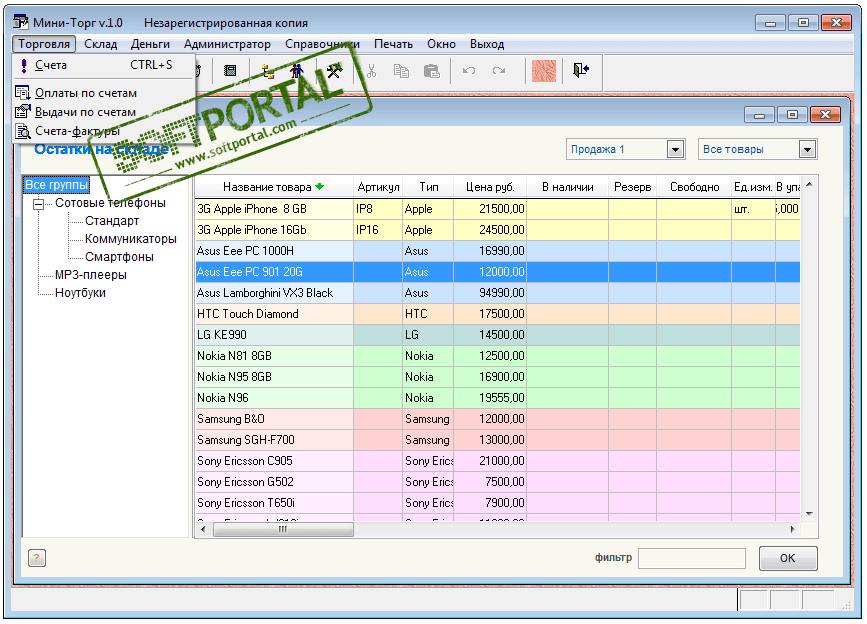Open the Продажа 1 dropdown
This screenshot has height=624, width=867.
675,149
